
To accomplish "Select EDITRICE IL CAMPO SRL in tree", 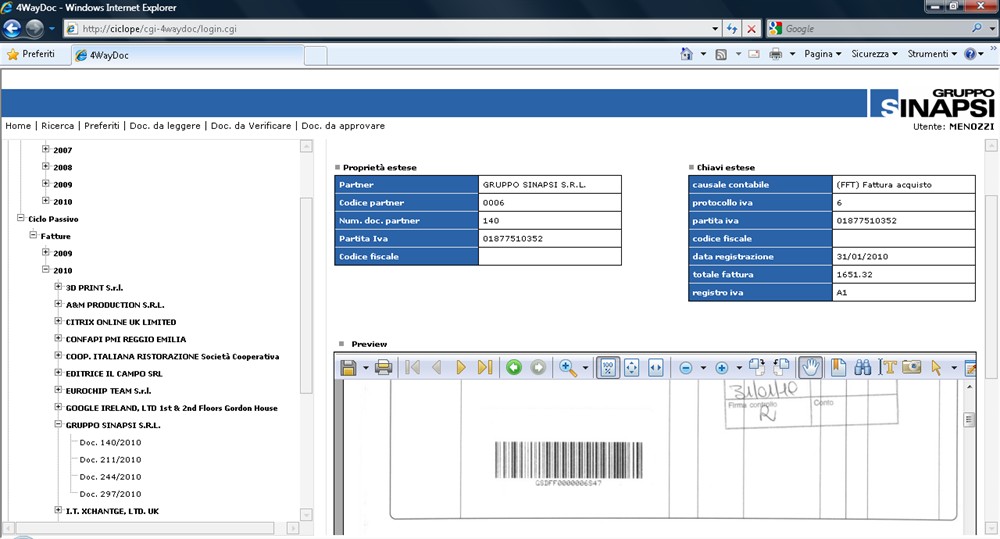I will pyautogui.click(x=114, y=373).
